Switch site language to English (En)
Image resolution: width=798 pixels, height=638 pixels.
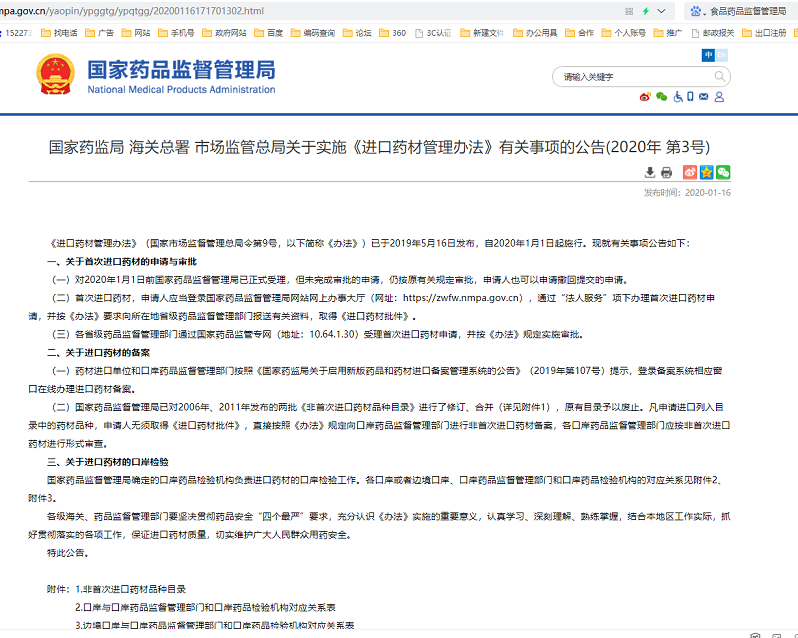(x=721, y=55)
